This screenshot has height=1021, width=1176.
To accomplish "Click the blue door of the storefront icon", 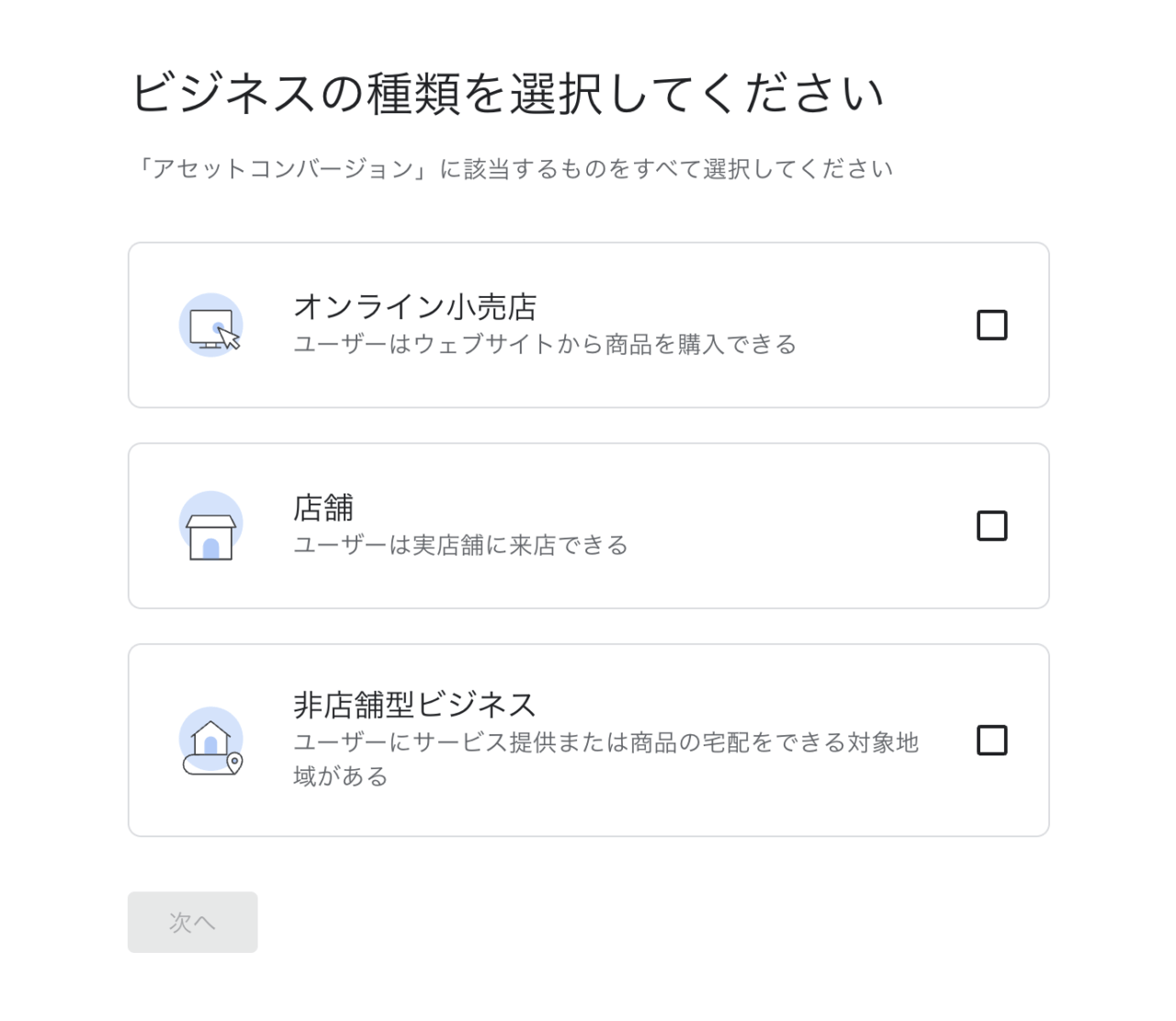I will pos(211,549).
